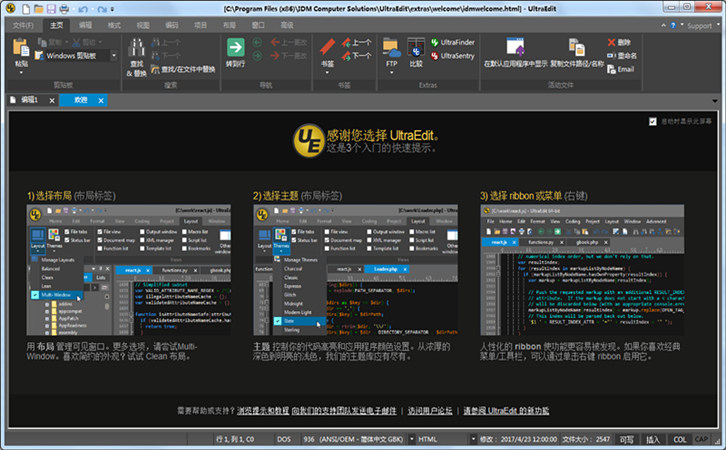The width and height of the screenshot is (726, 450).
Task: Click the Paste (粘贴) icon
Action: point(21,50)
